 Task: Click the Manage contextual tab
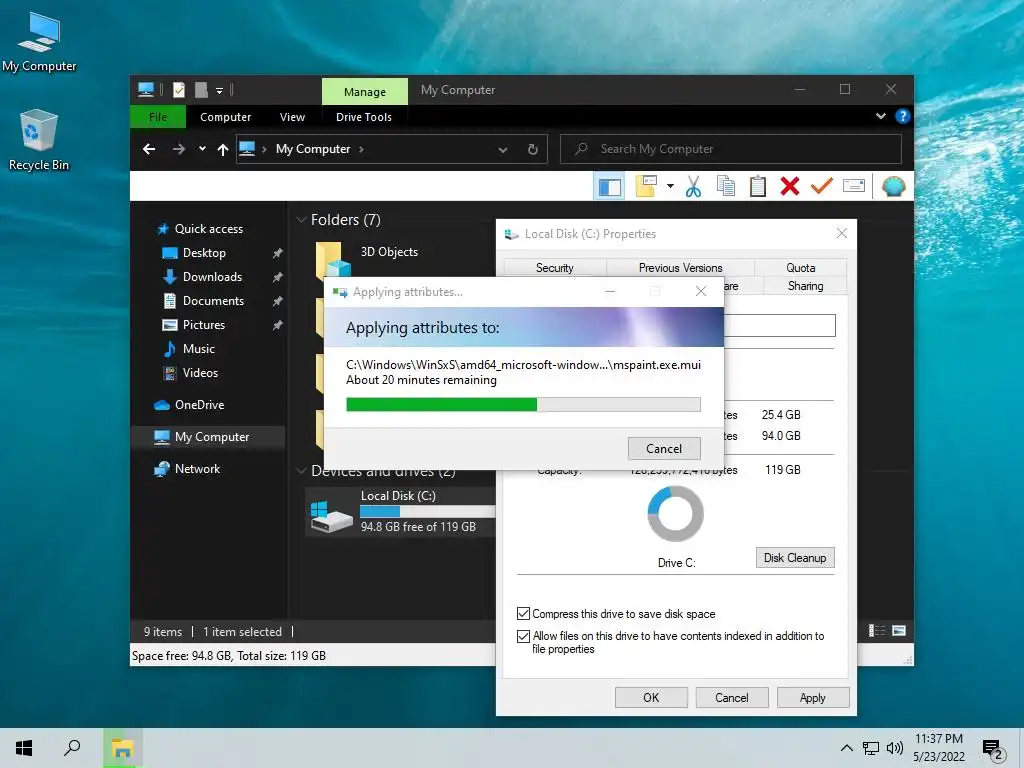click(x=364, y=91)
